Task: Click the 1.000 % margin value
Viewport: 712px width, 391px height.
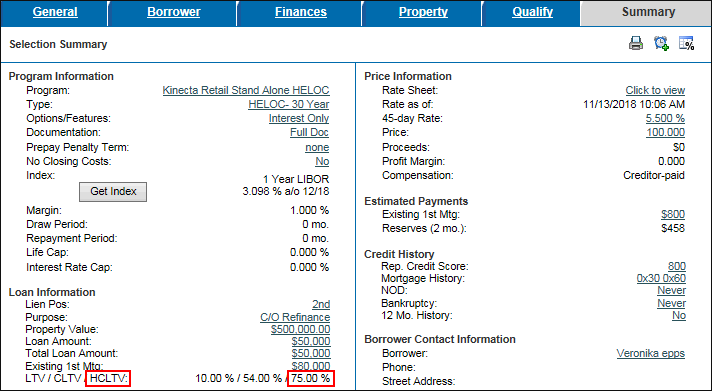Action: (x=309, y=211)
